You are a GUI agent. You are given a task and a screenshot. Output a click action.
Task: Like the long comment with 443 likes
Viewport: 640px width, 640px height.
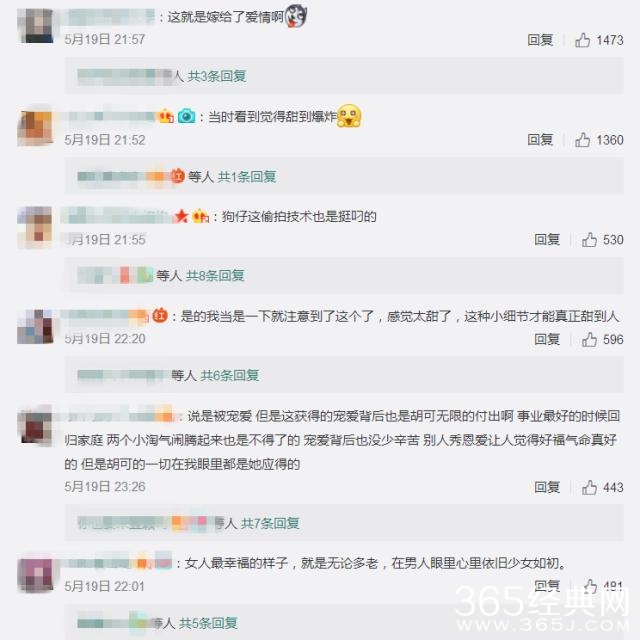click(589, 487)
